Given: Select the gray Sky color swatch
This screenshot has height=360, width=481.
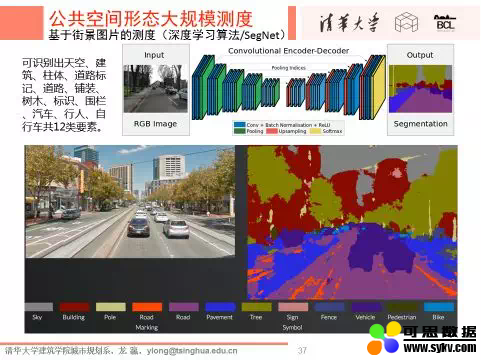Looking at the screenshot, I should point(39,307).
